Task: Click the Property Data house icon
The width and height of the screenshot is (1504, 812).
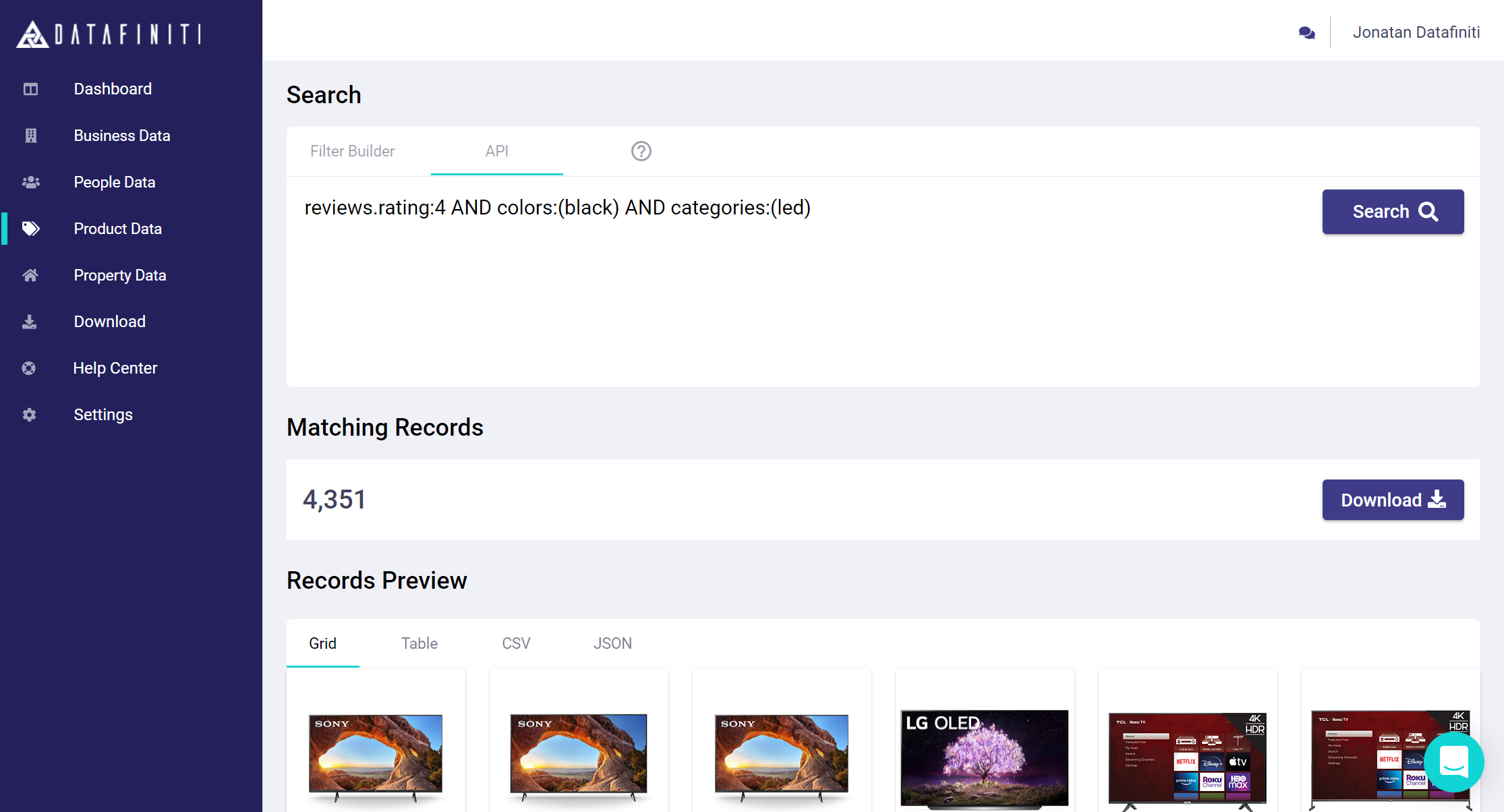Action: click(x=30, y=275)
